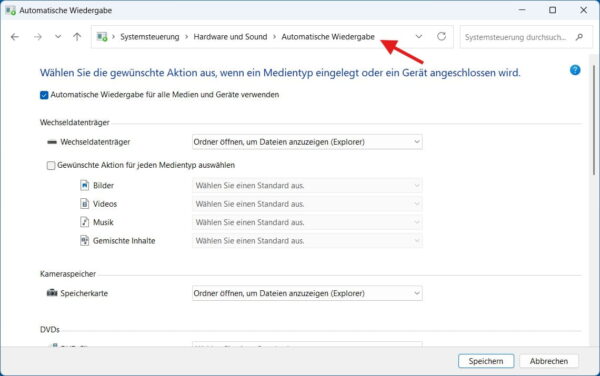Click the Abbrechen button

coord(549,361)
